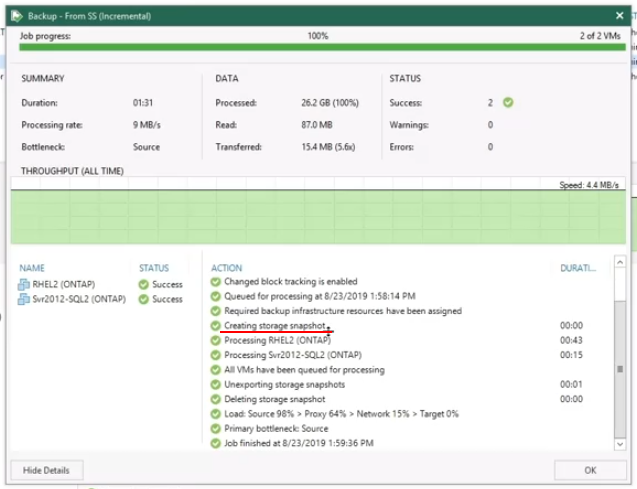This screenshot has height=489, width=637.
Task: Sort by the NAME column header
Action: coord(32,268)
